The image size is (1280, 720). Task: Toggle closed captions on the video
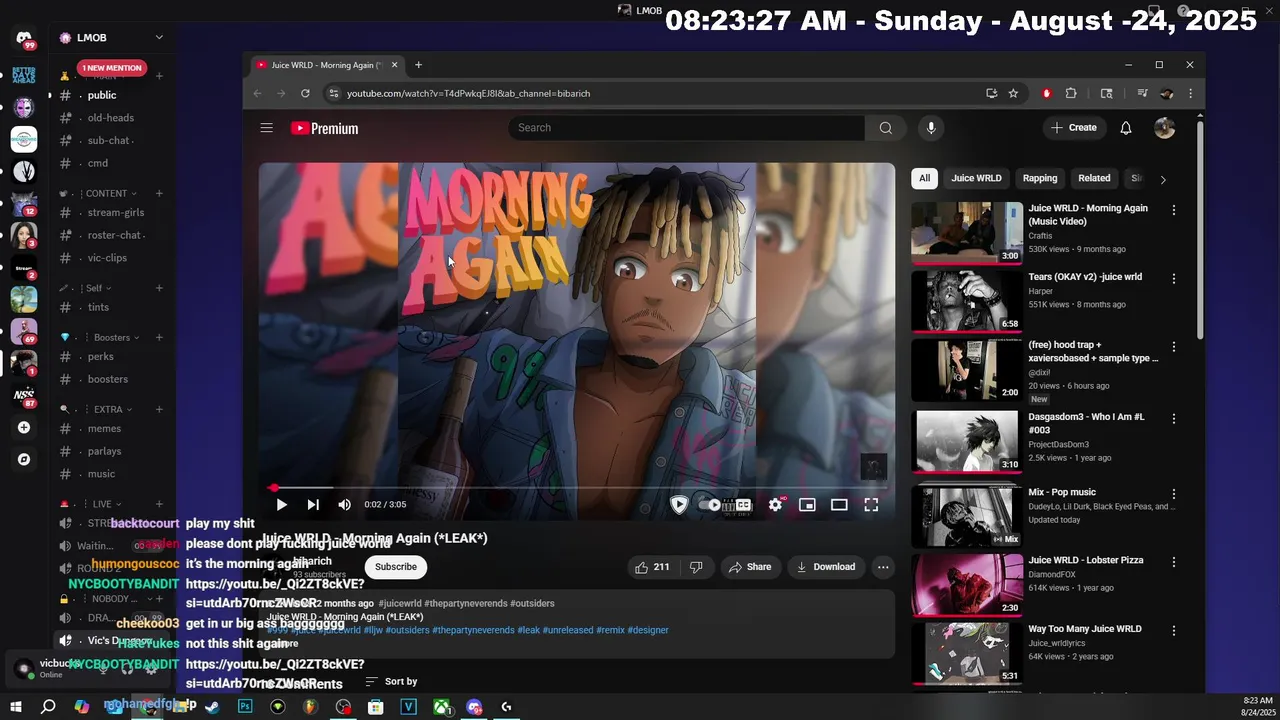[x=743, y=505]
